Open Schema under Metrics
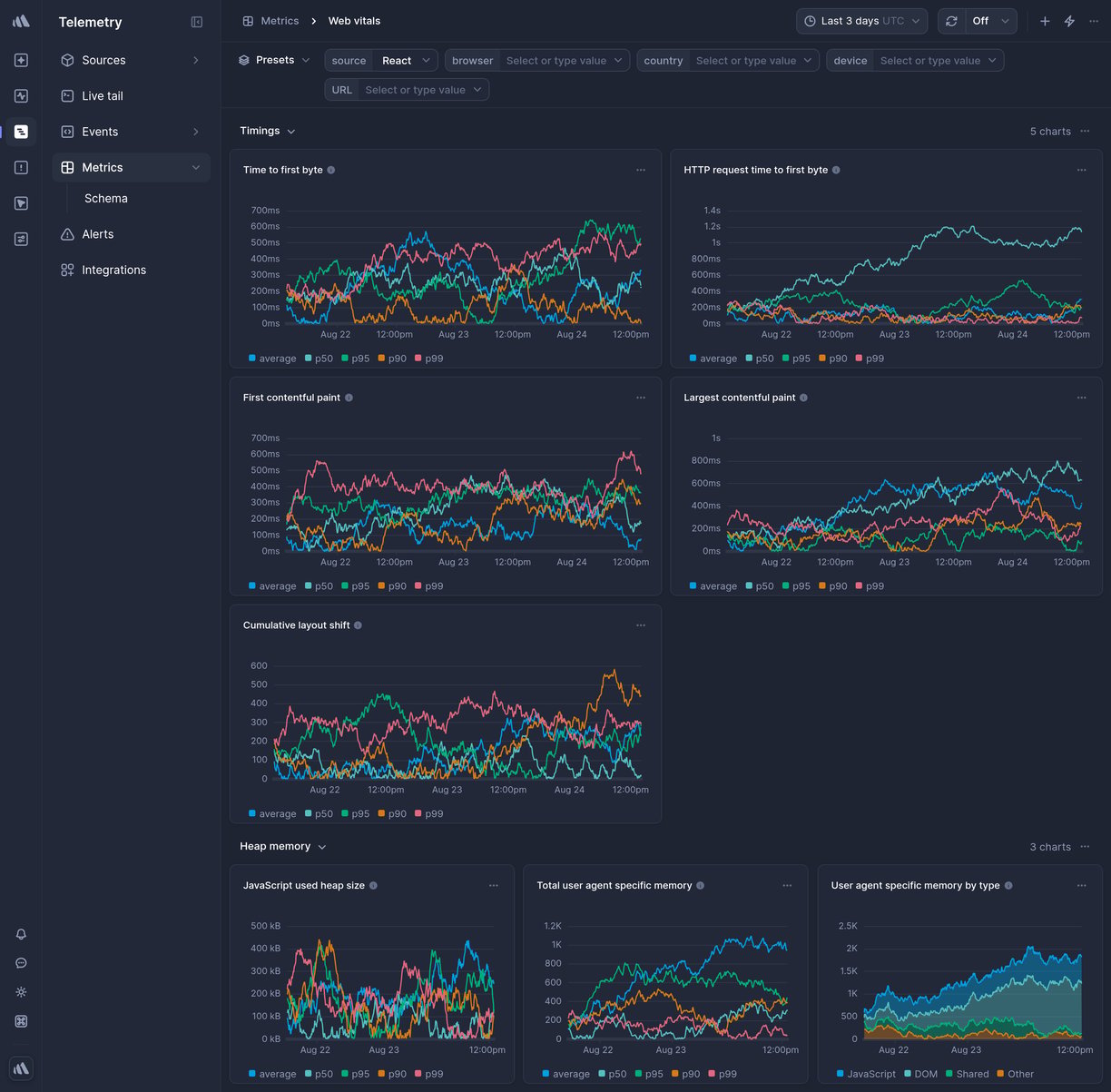1111x1092 pixels. 106,199
